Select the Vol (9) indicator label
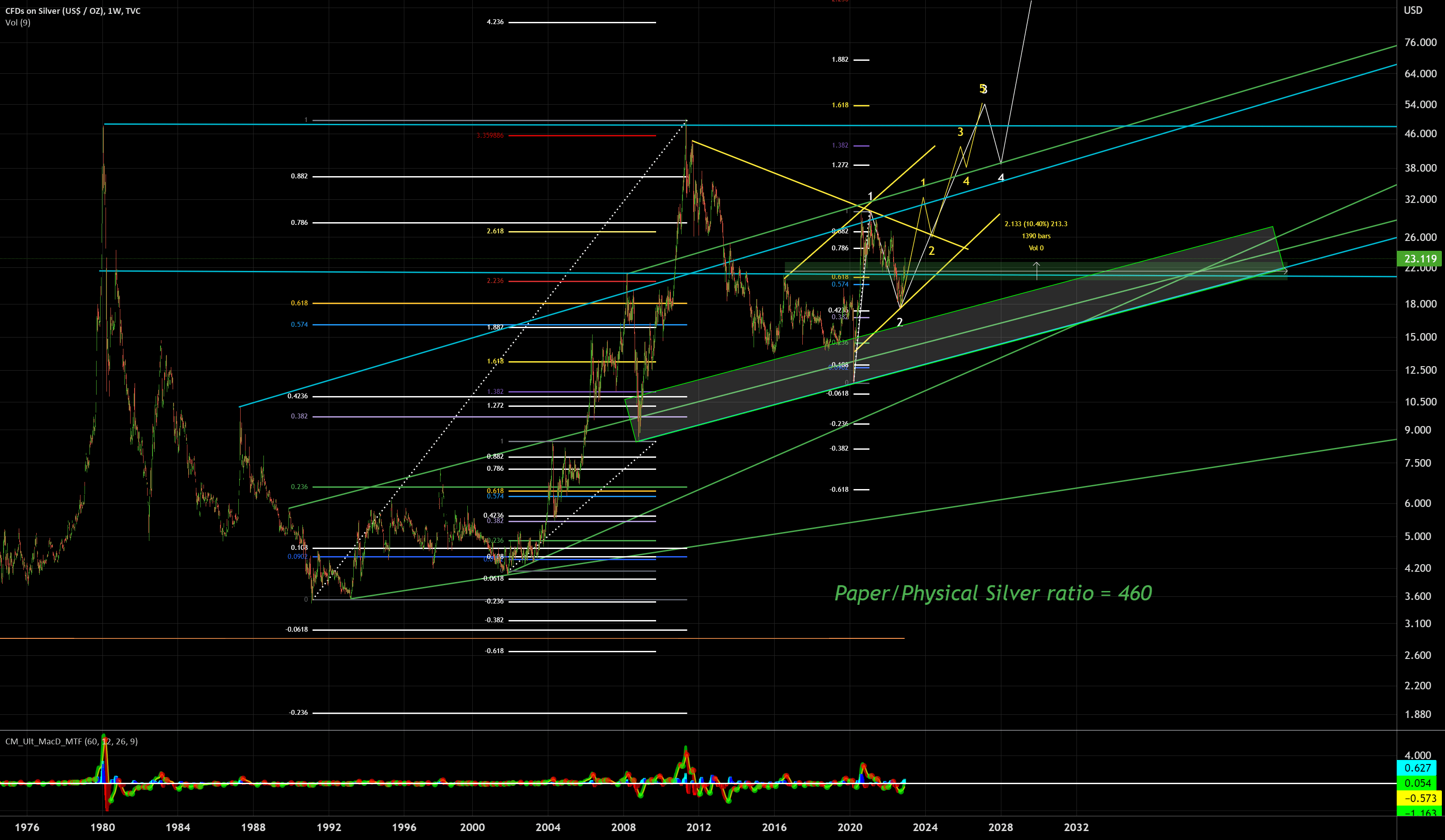This screenshot has width=1445, height=840. [x=18, y=23]
